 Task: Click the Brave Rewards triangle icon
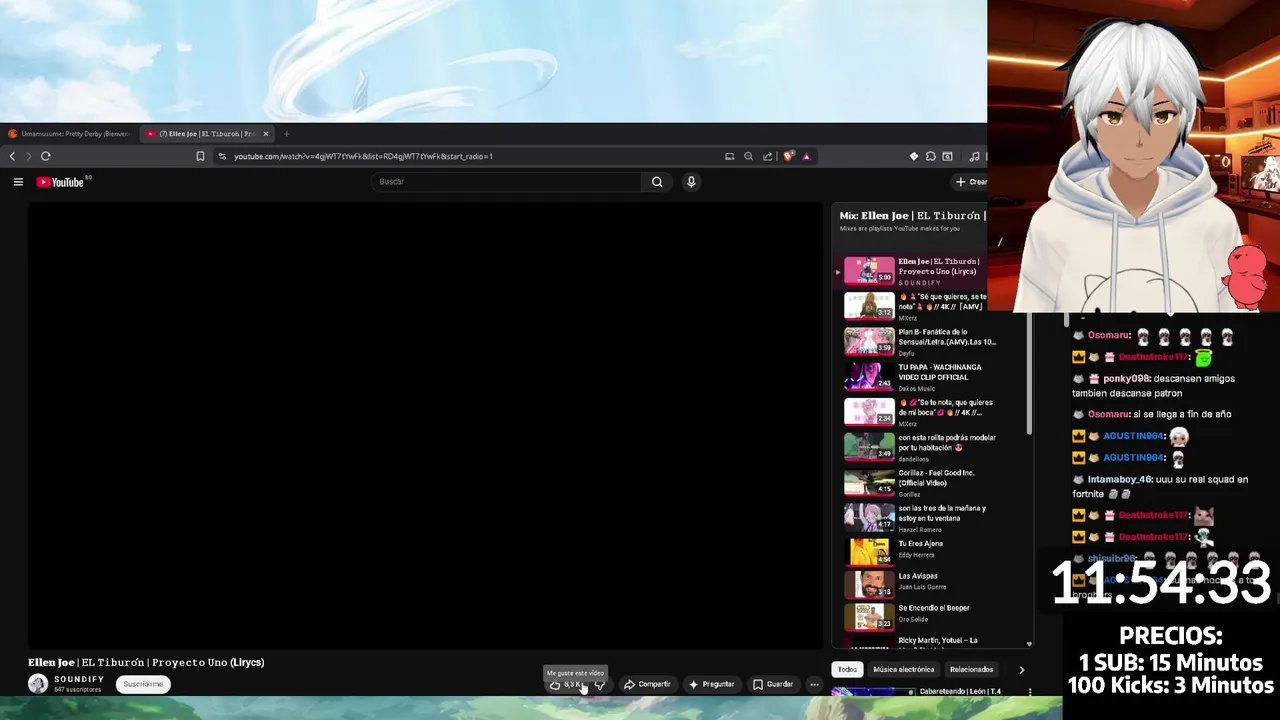pyautogui.click(x=806, y=156)
